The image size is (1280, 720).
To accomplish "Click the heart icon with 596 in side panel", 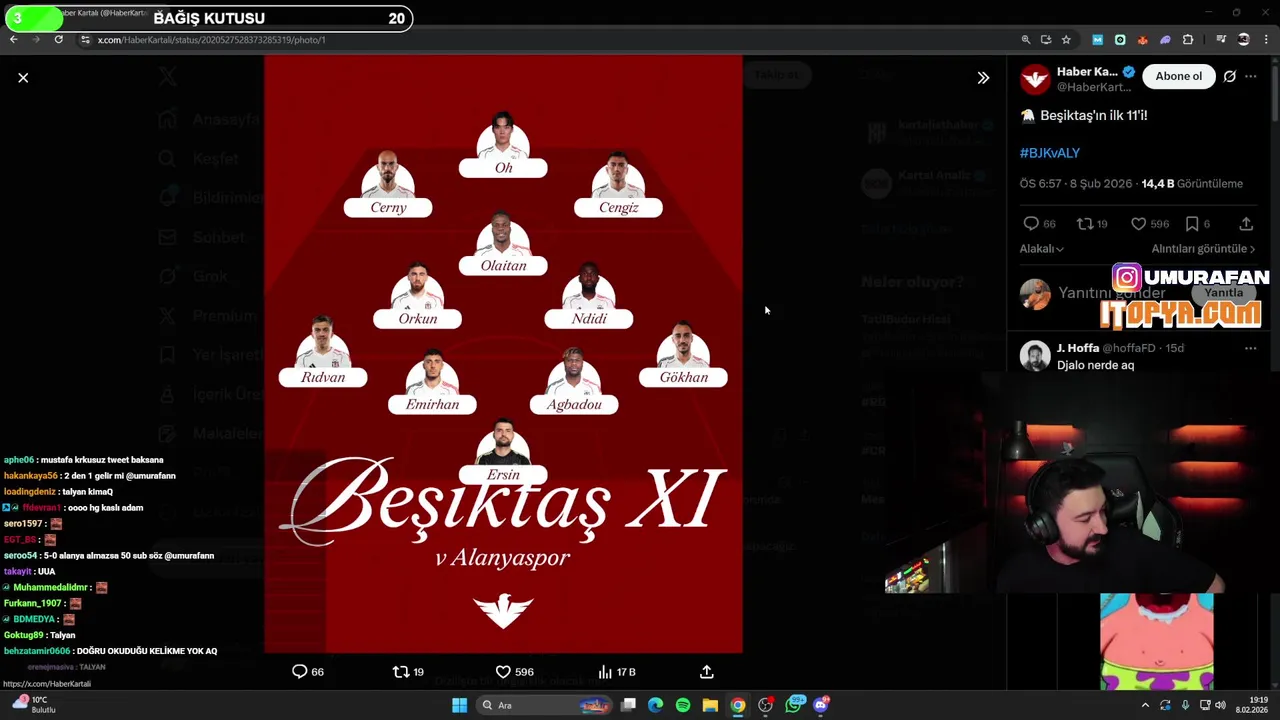I will click(x=1138, y=224).
